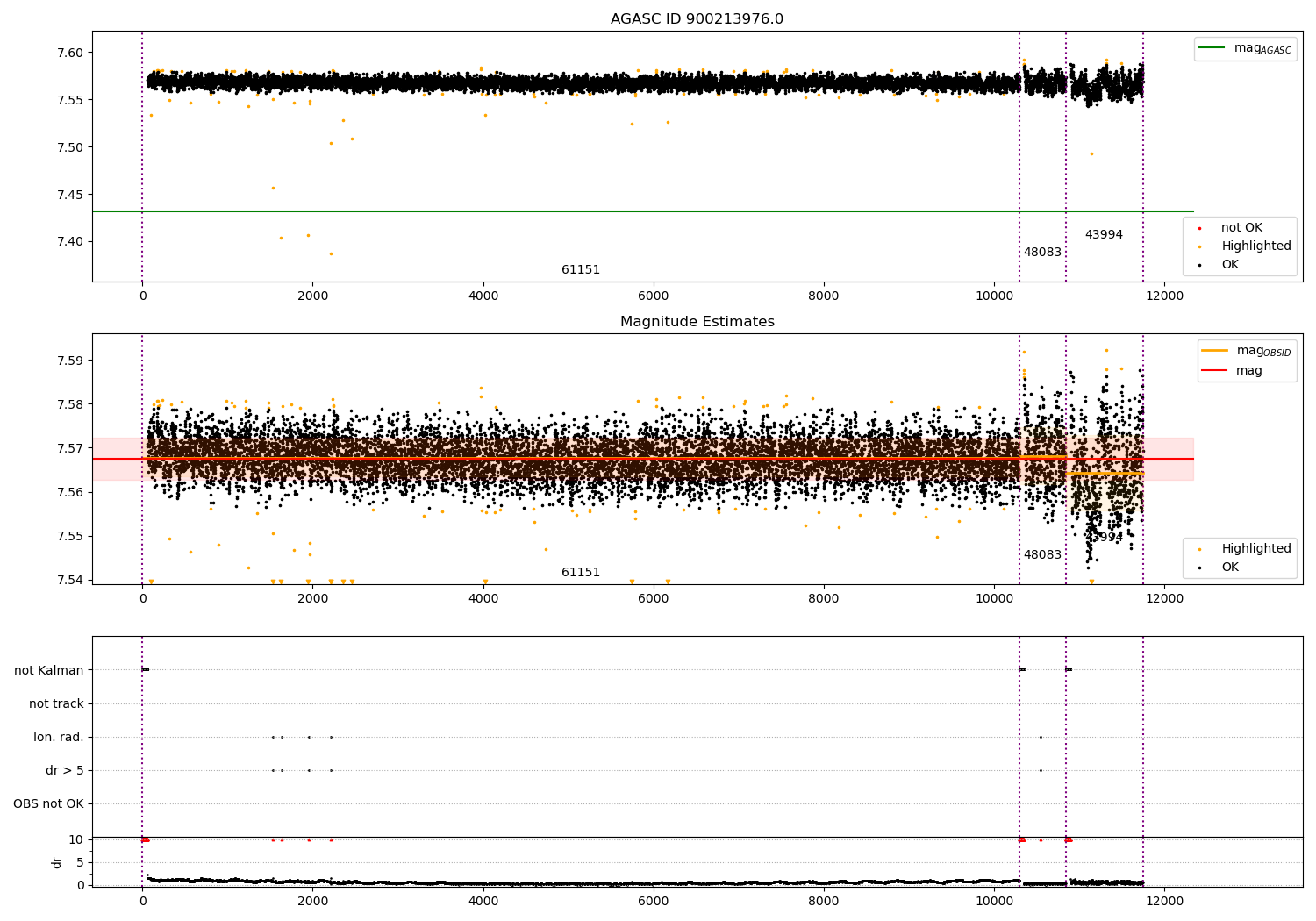
Task: Click x-axis tick 2000 under top plot
Action: (x=312, y=296)
